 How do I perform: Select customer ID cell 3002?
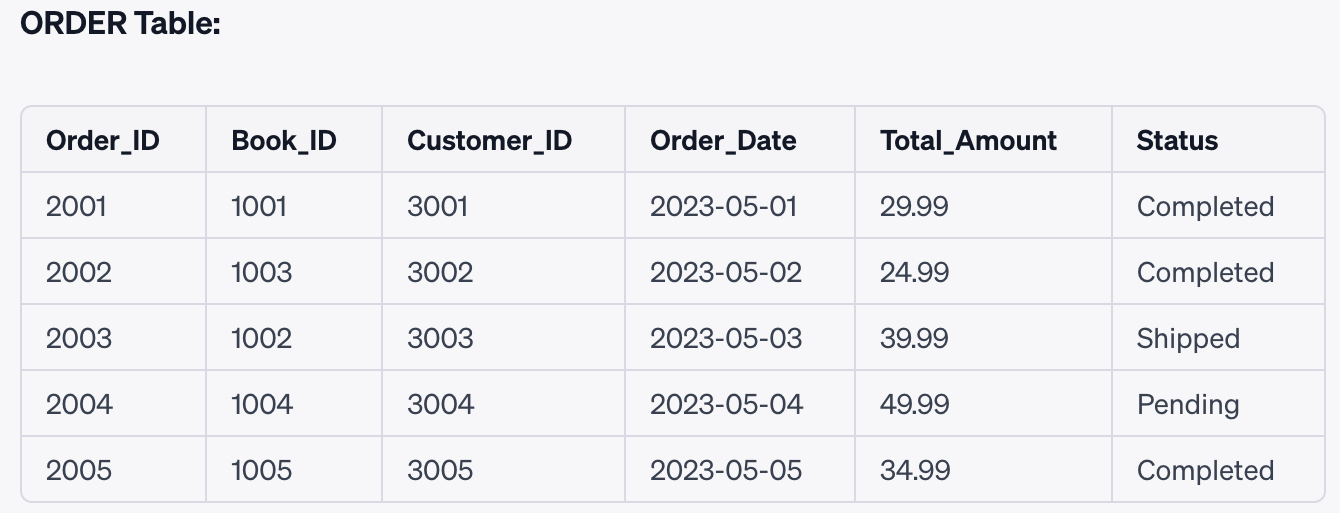pyautogui.click(x=440, y=272)
